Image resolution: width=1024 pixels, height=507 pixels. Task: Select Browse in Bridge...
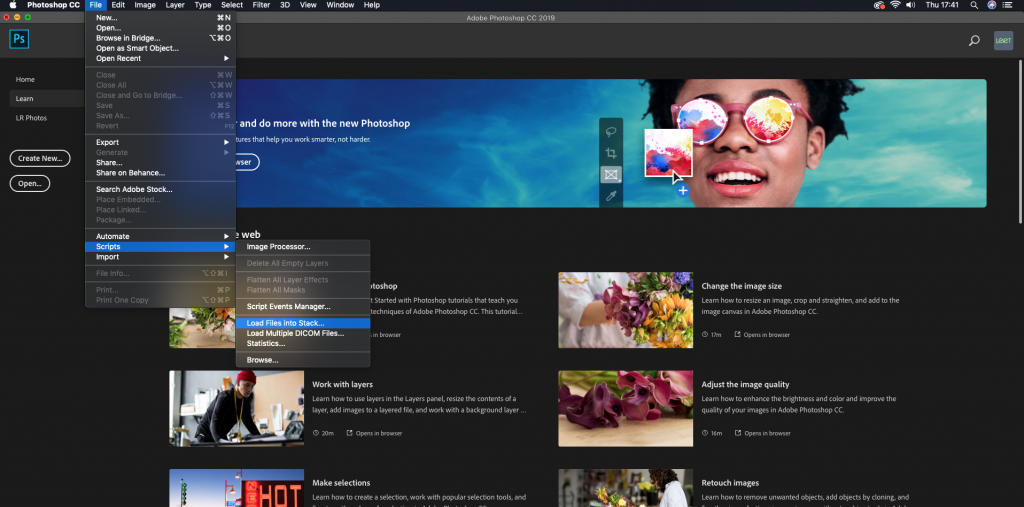tap(161, 38)
